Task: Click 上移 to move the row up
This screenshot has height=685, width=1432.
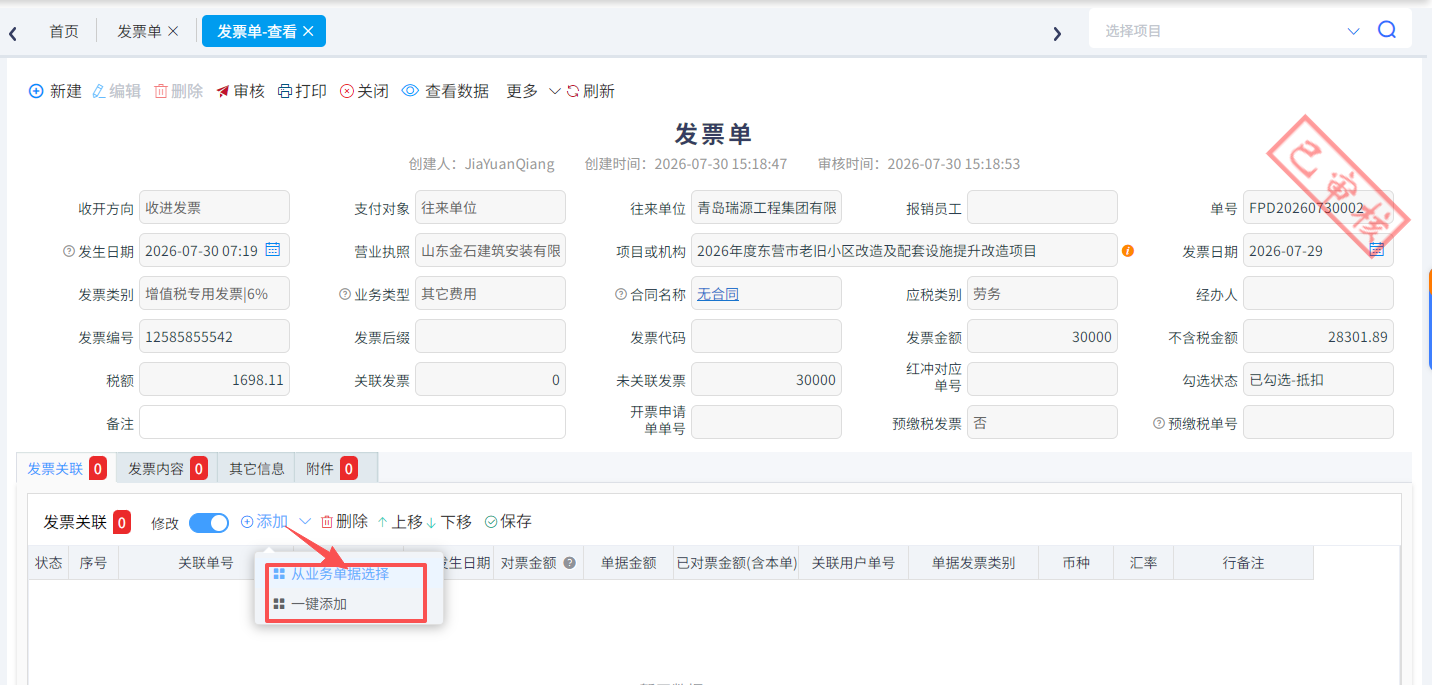Action: click(x=400, y=521)
